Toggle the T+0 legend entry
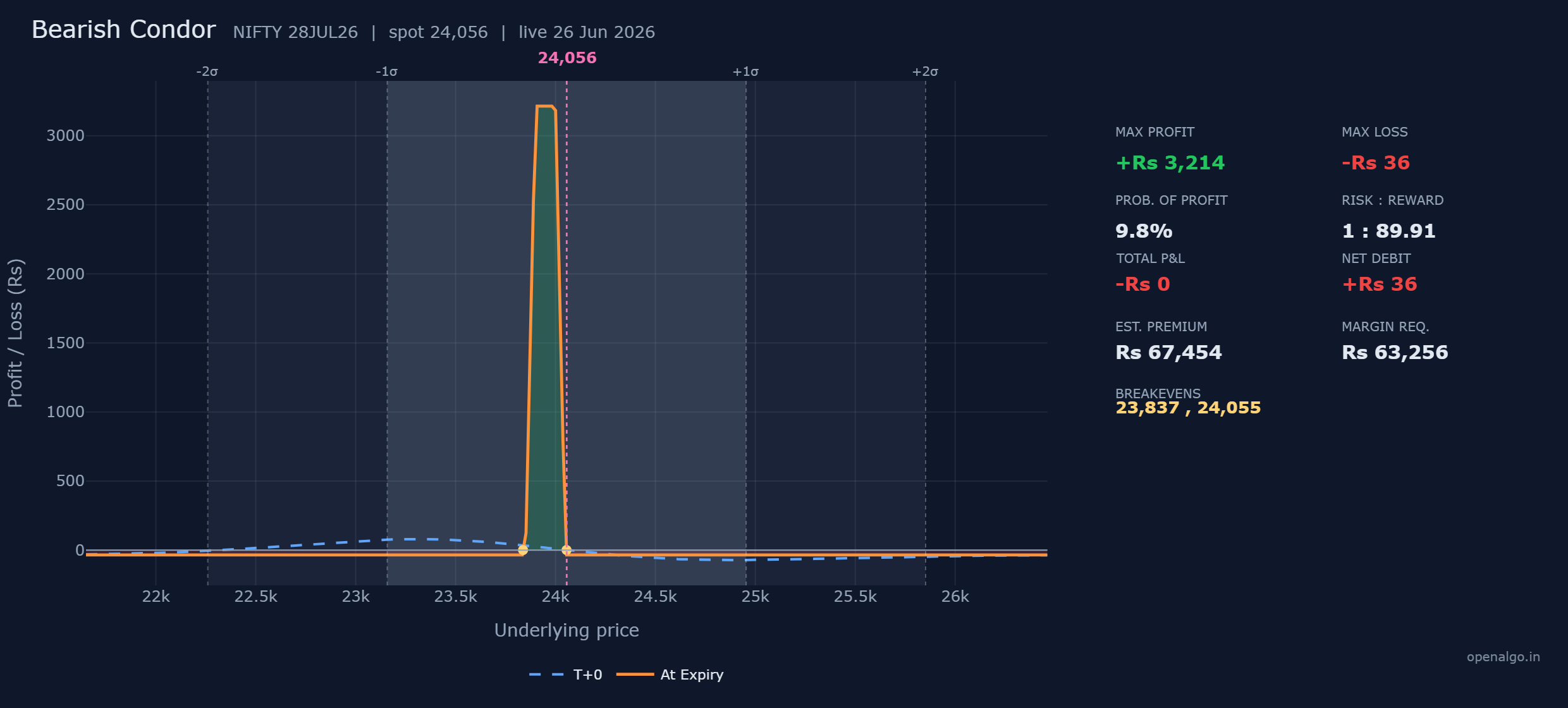Viewport: 1568px width, 708px height. pyautogui.click(x=565, y=674)
